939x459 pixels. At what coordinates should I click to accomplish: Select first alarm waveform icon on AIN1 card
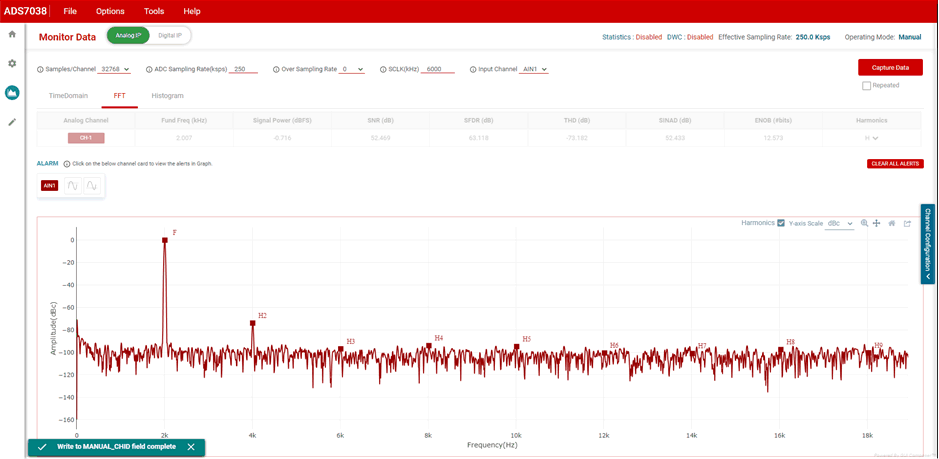72,186
